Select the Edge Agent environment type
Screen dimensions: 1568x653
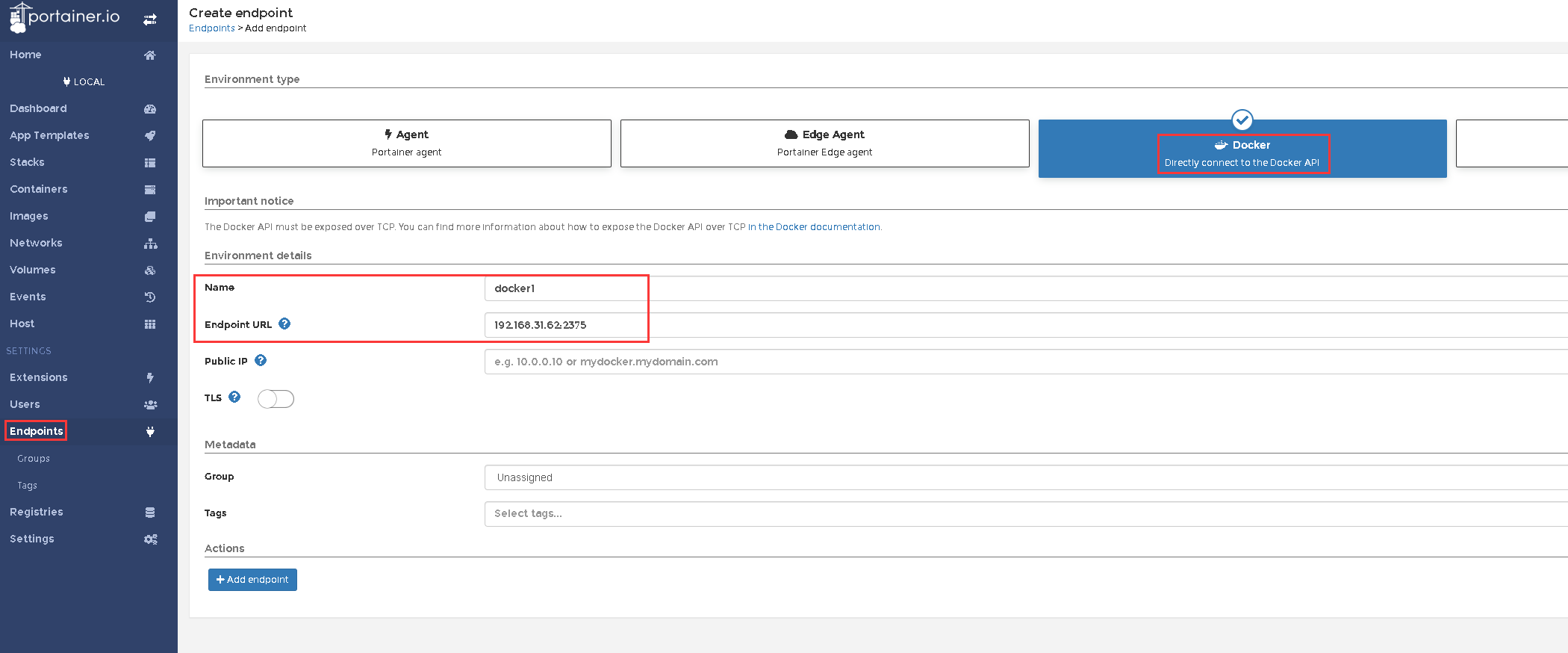click(x=825, y=143)
